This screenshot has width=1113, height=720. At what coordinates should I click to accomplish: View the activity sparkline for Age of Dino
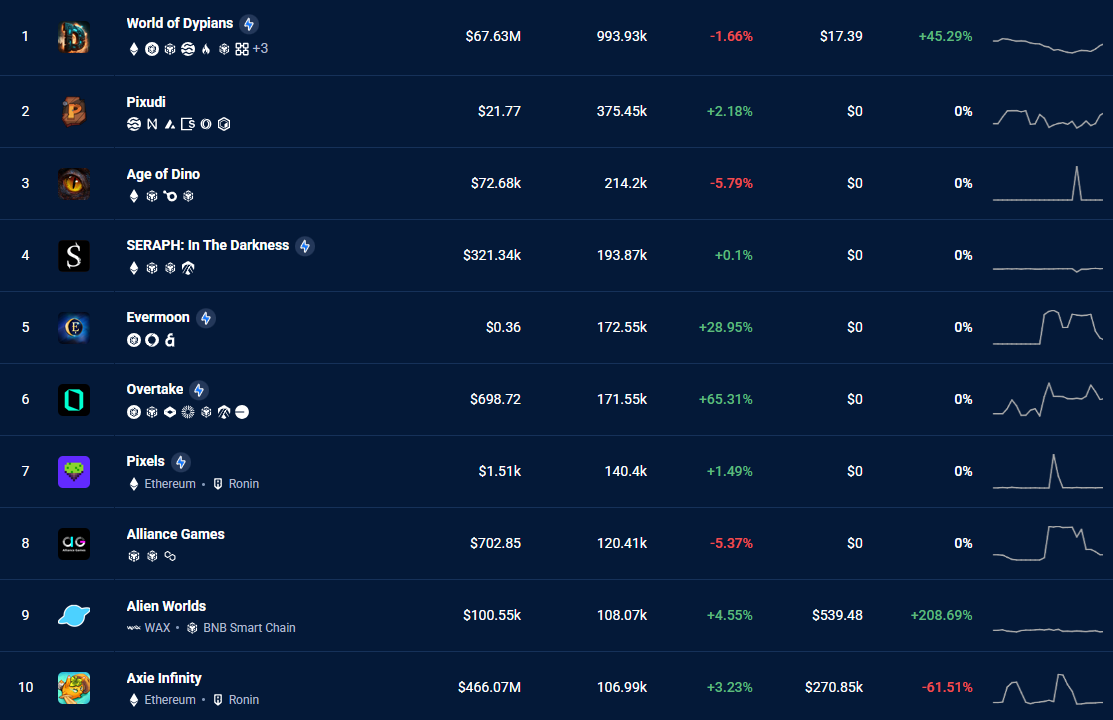(1048, 184)
